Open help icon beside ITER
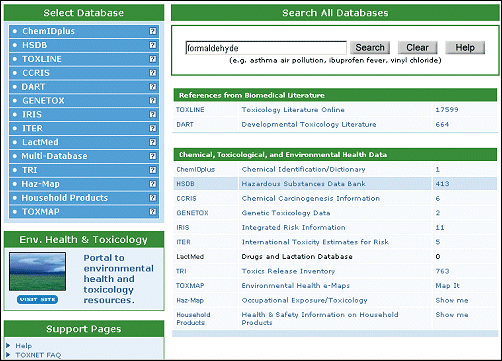The image size is (502, 361). [153, 128]
